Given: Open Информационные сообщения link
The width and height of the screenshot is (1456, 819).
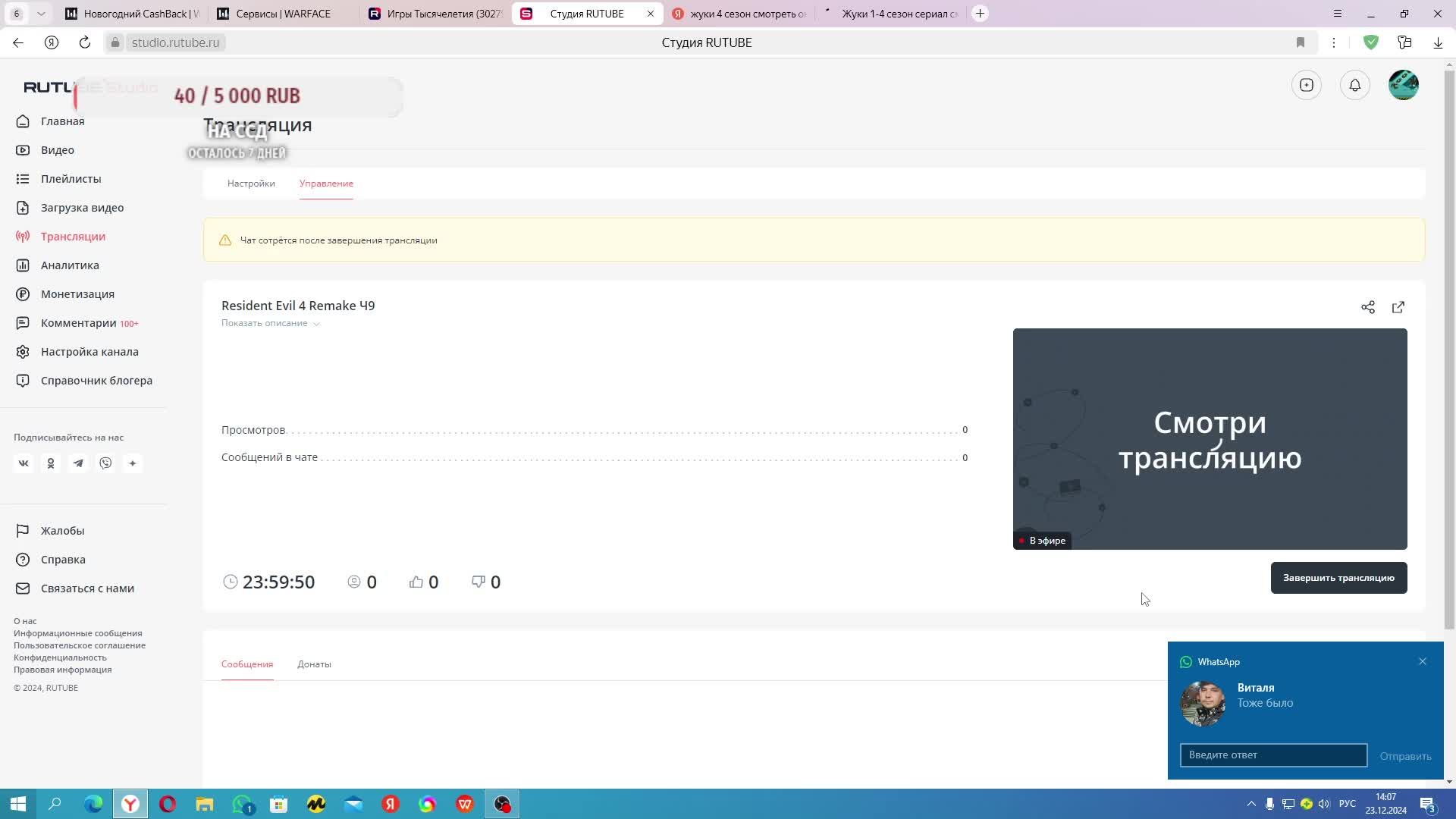Looking at the screenshot, I should pos(77,633).
